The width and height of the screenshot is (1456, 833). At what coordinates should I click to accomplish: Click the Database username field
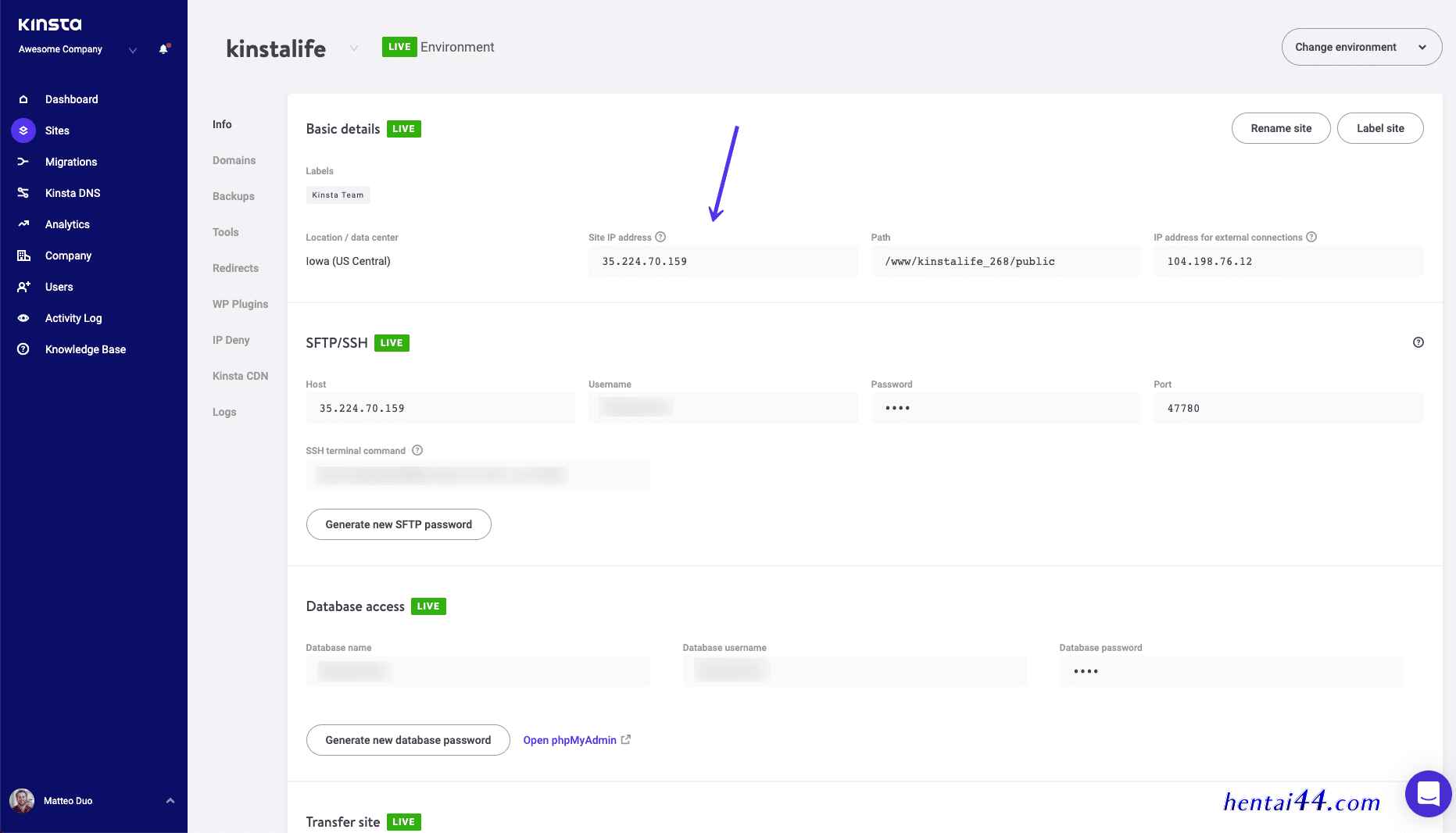855,671
